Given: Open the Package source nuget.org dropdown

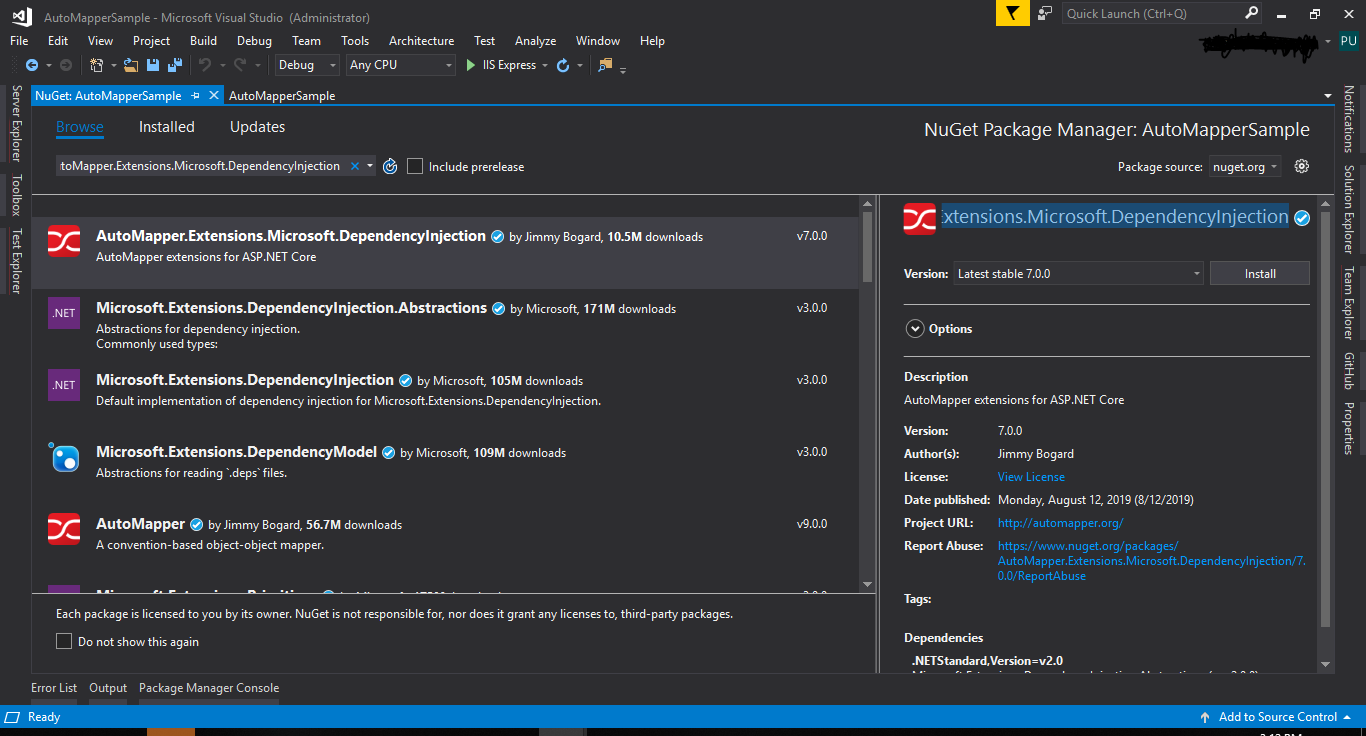Looking at the screenshot, I should 1245,167.
